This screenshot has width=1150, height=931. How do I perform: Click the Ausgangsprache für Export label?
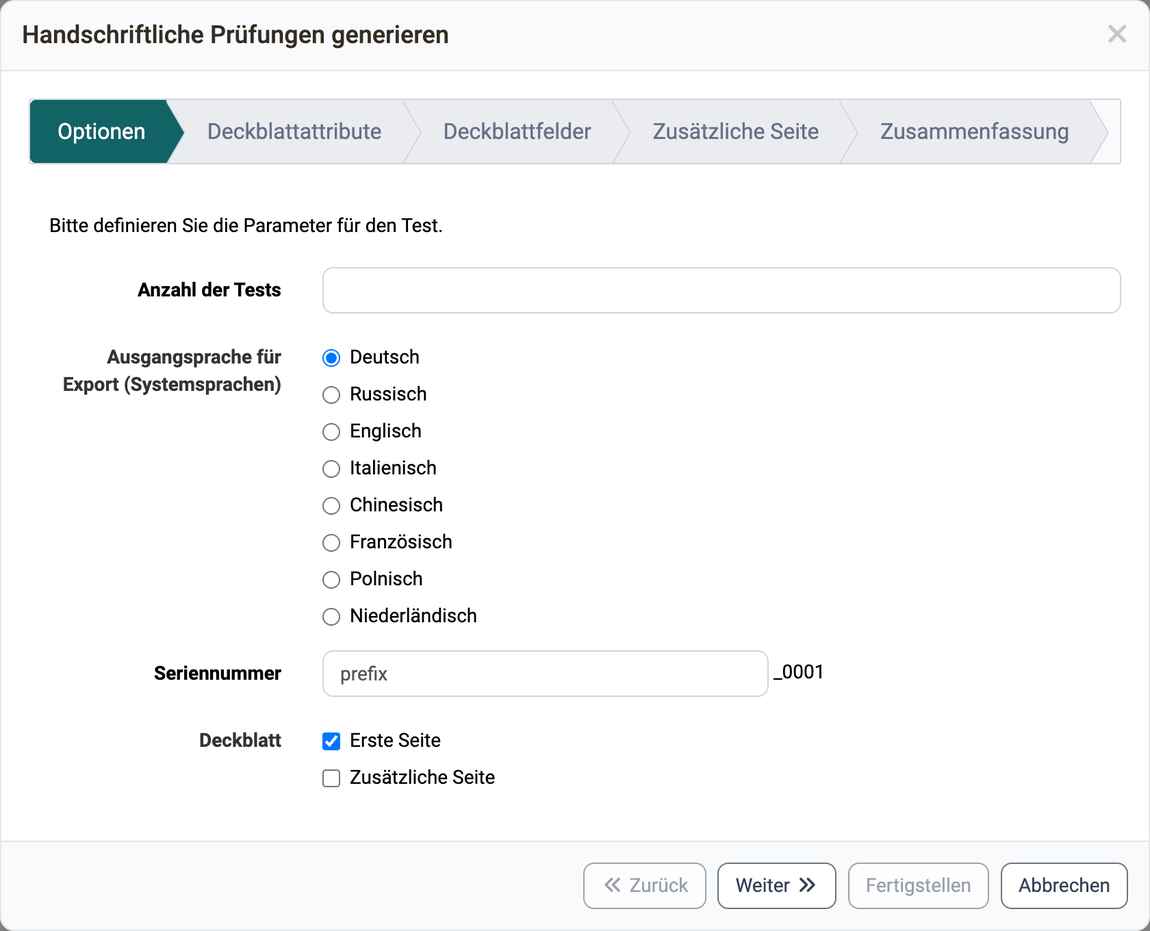tap(172, 370)
